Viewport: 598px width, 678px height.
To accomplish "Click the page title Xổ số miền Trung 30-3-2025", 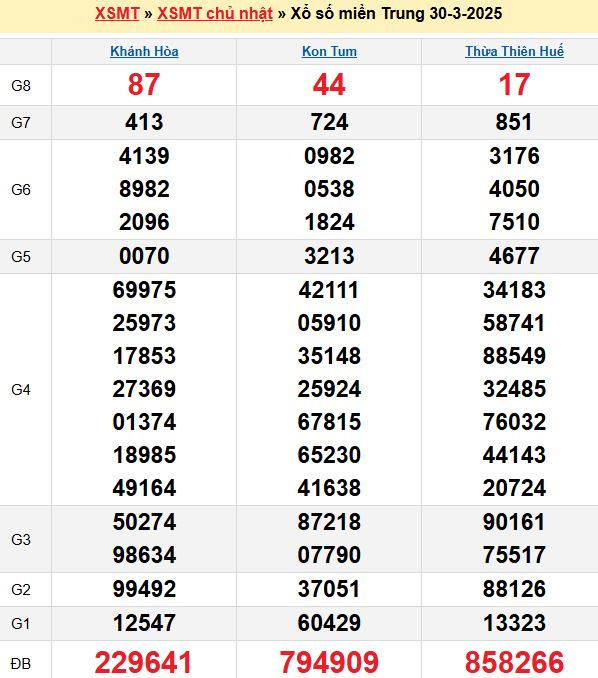I will click(x=396, y=13).
